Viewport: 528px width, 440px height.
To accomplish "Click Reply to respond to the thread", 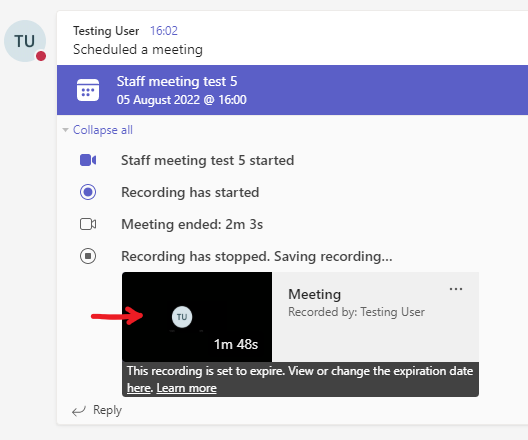I will 107,410.
